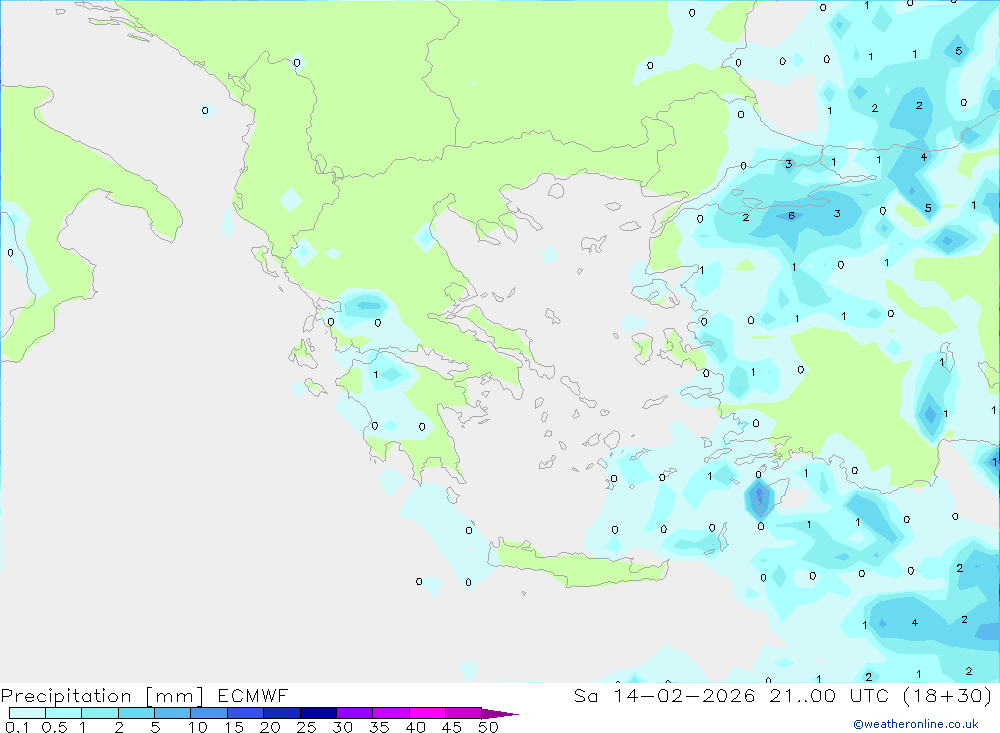Click the "20" legend scale label

pos(270,727)
